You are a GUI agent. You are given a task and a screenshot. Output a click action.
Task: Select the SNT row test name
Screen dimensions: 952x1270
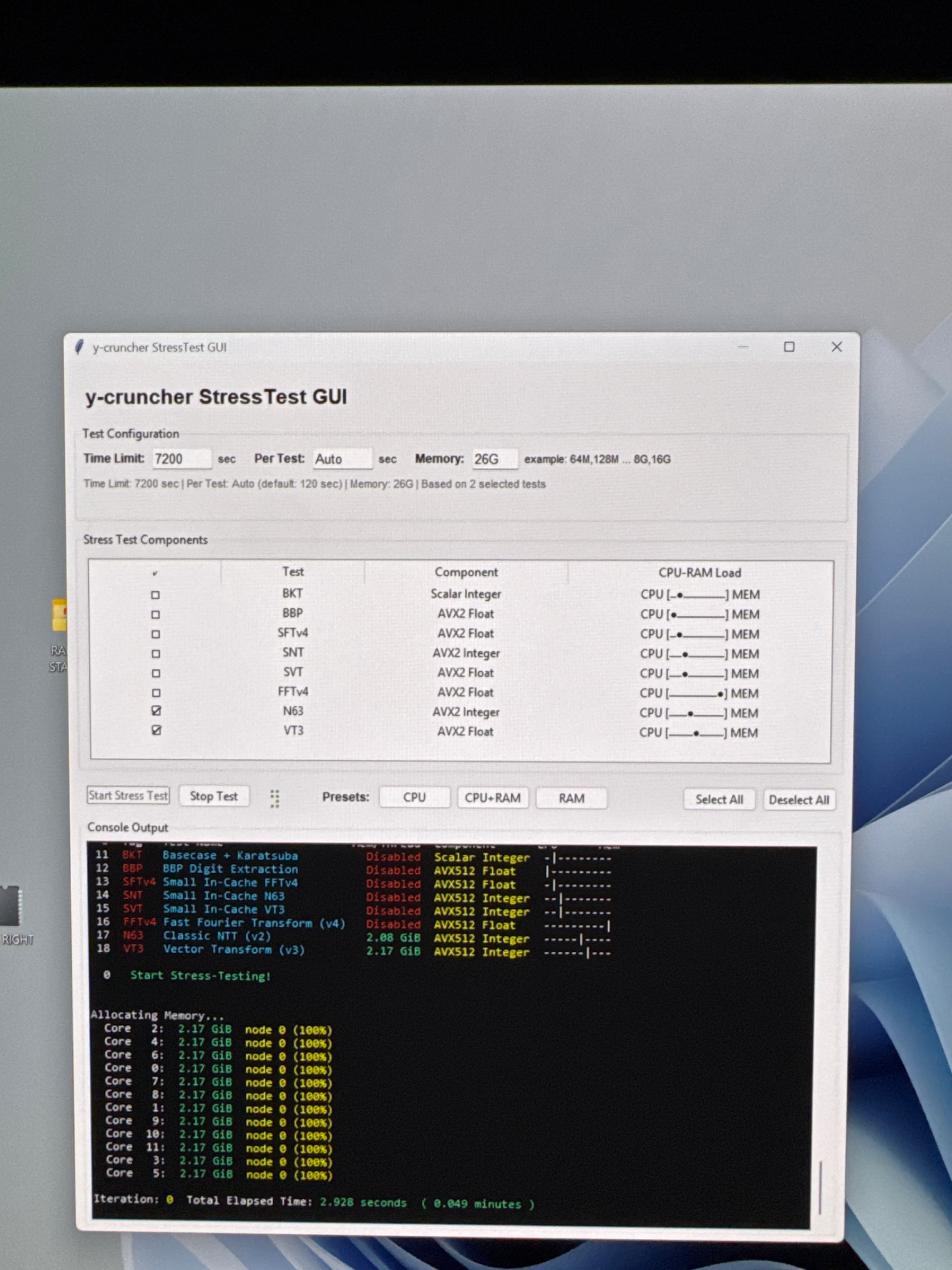coord(293,652)
